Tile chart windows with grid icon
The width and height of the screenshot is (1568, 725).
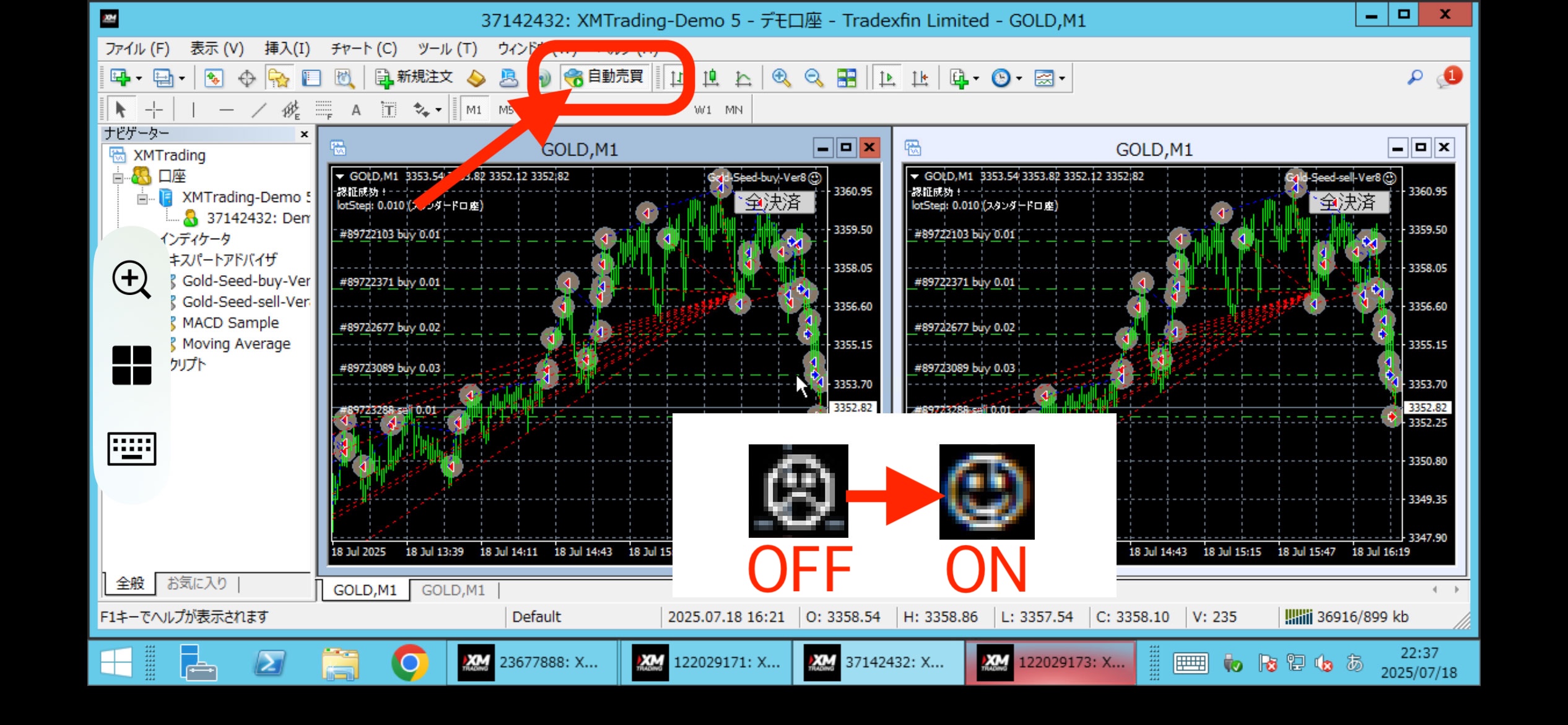tap(847, 78)
